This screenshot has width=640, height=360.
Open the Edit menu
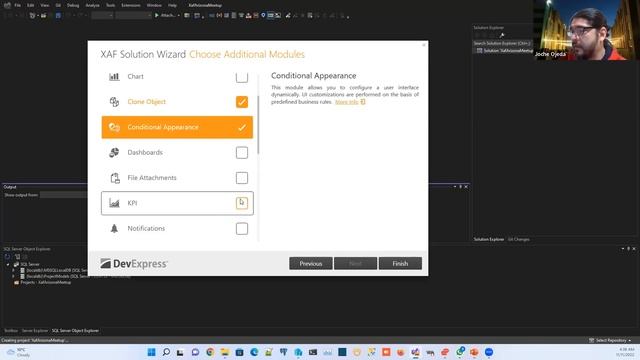click(31, 5)
